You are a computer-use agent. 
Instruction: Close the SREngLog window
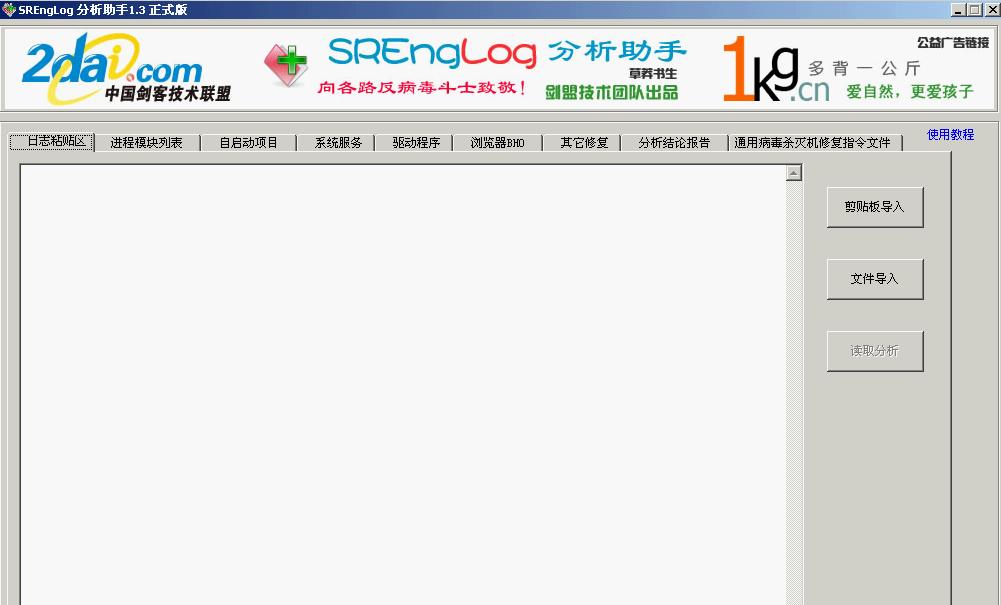(x=991, y=10)
